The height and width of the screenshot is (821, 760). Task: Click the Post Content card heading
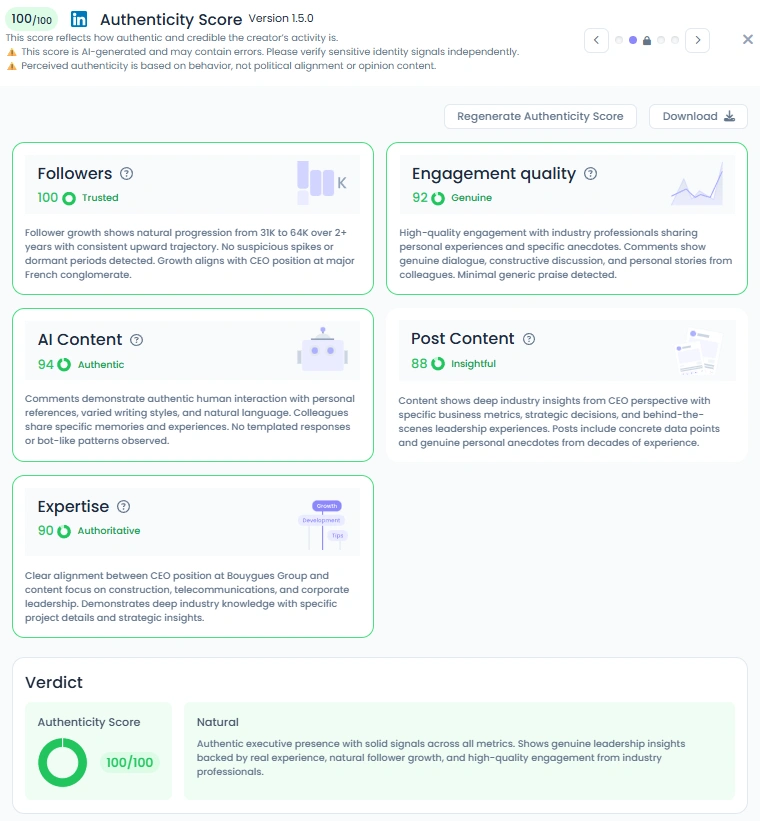pos(462,339)
